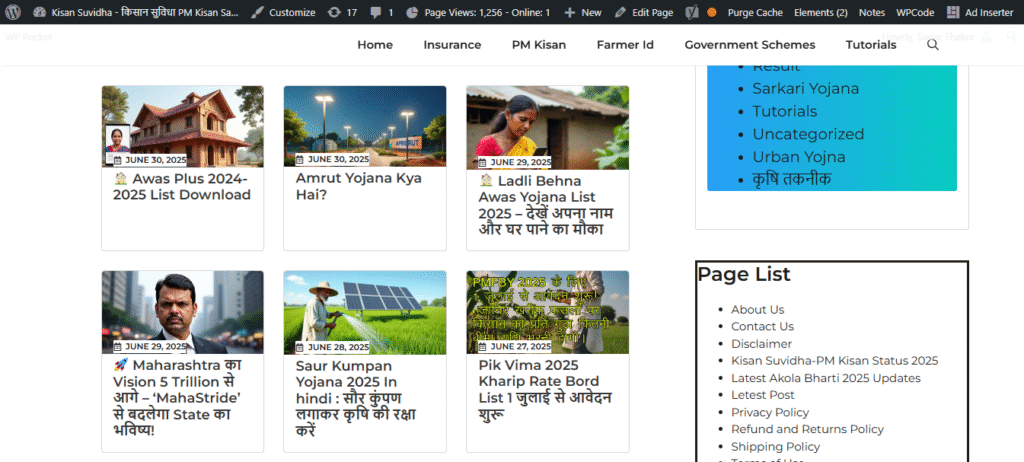Open Kisan Suvidha-PM Kisan Status 2025 page
Screen dimensions: 1024x462
(x=835, y=361)
